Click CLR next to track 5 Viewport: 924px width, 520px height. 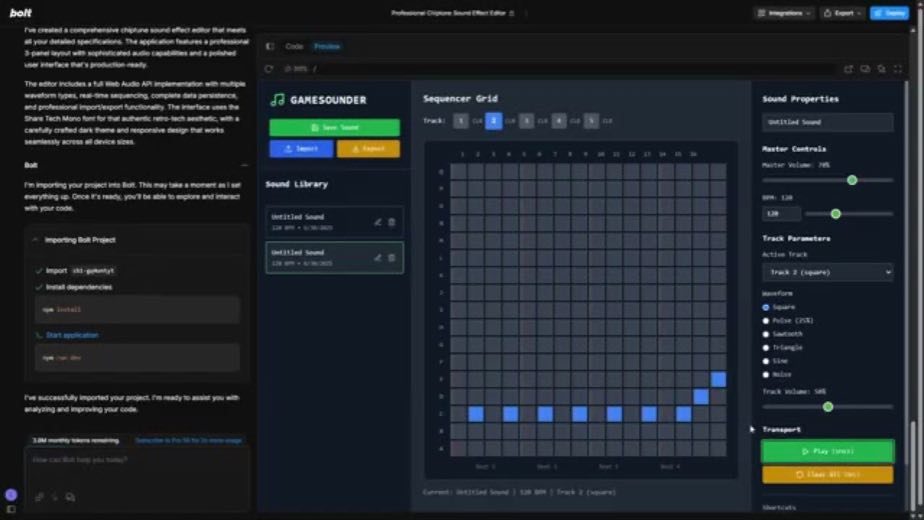(x=607, y=121)
